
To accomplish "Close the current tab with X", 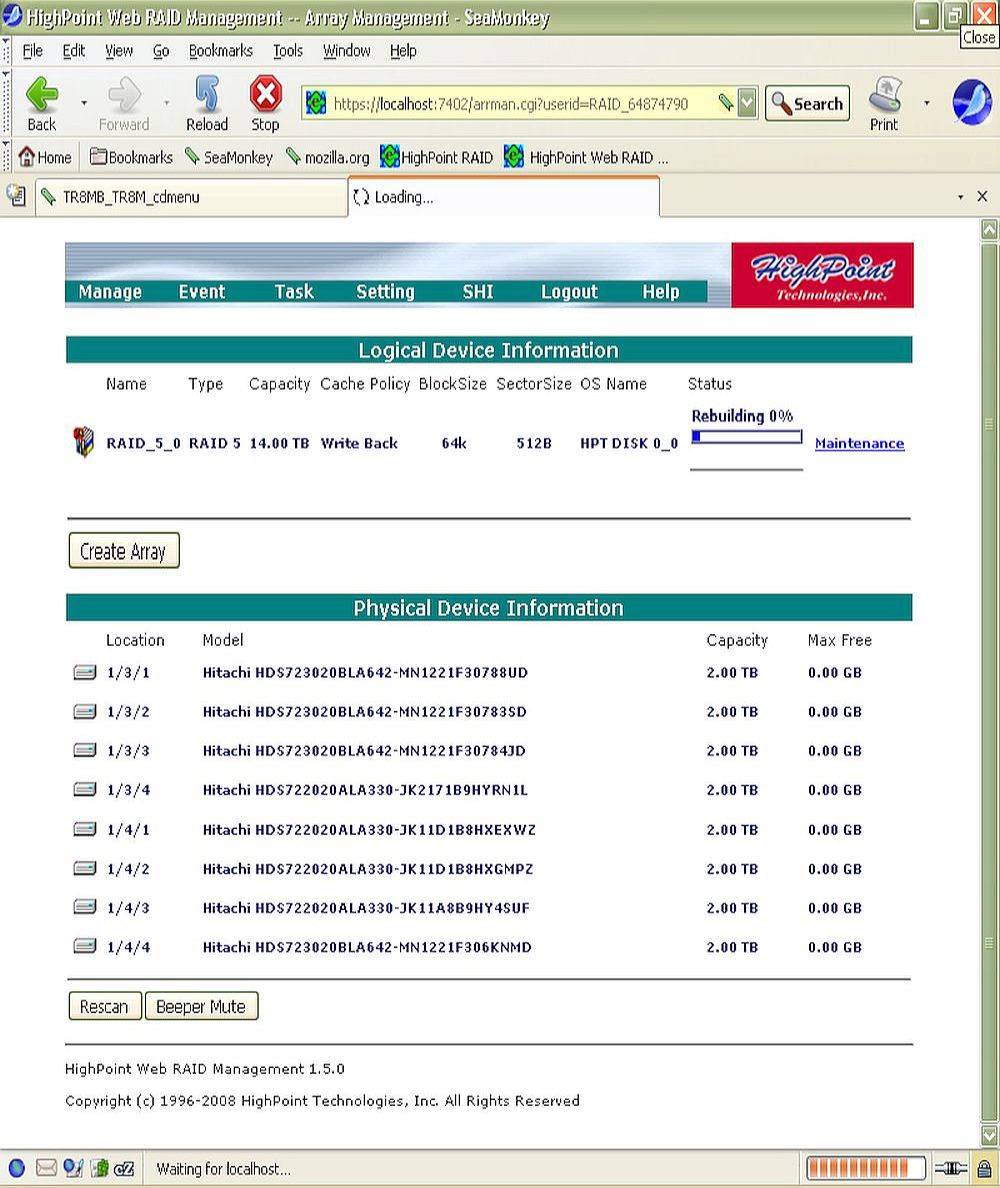I will tap(983, 197).
